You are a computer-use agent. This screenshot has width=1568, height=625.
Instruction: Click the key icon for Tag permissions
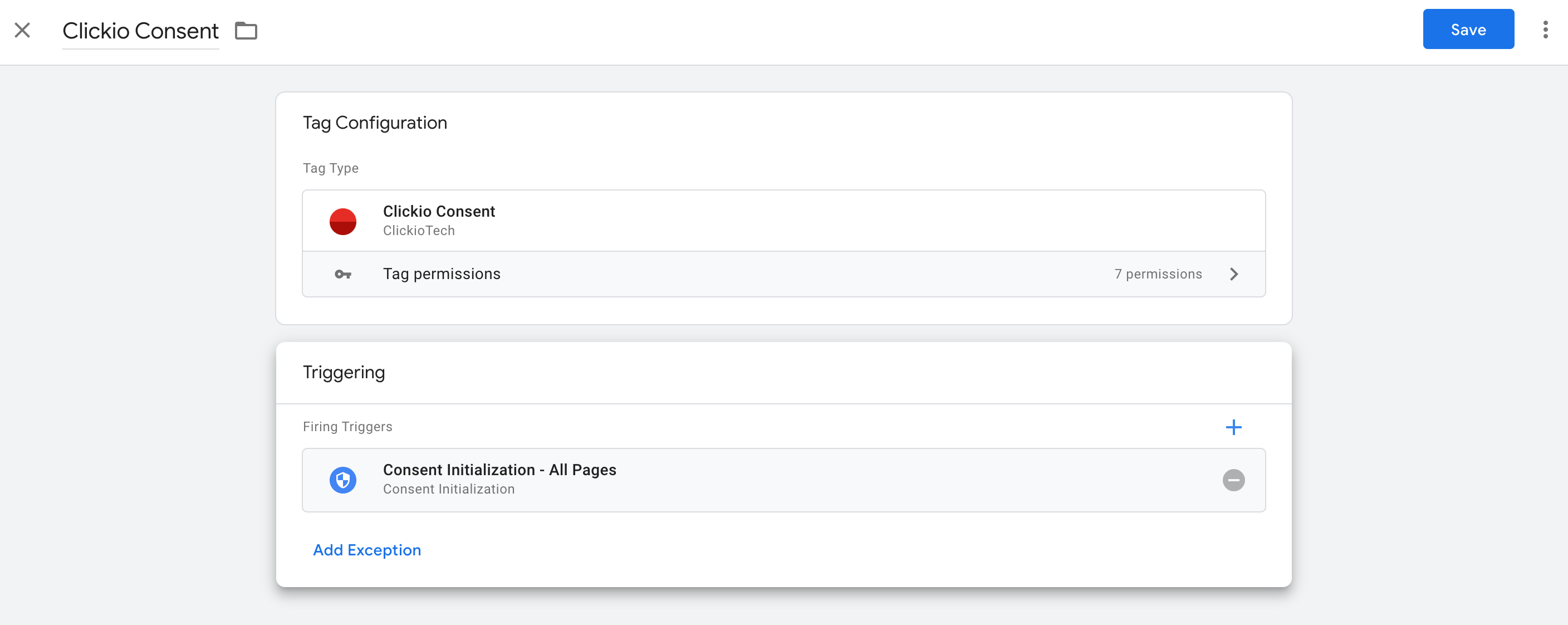click(x=342, y=274)
